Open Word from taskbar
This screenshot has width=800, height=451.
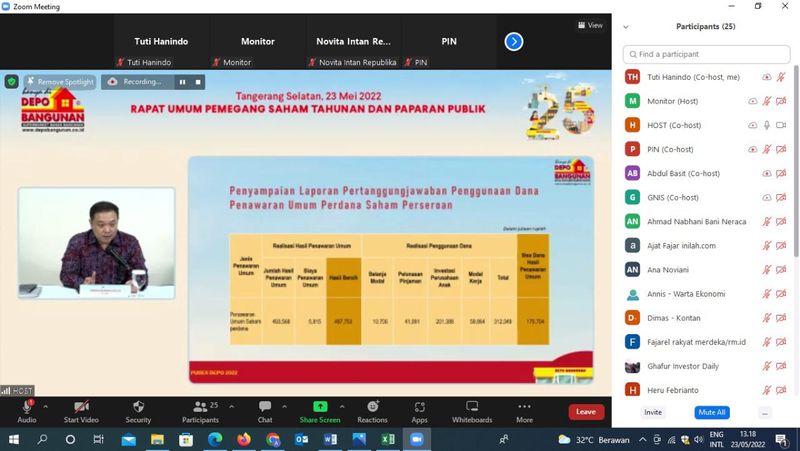point(330,439)
